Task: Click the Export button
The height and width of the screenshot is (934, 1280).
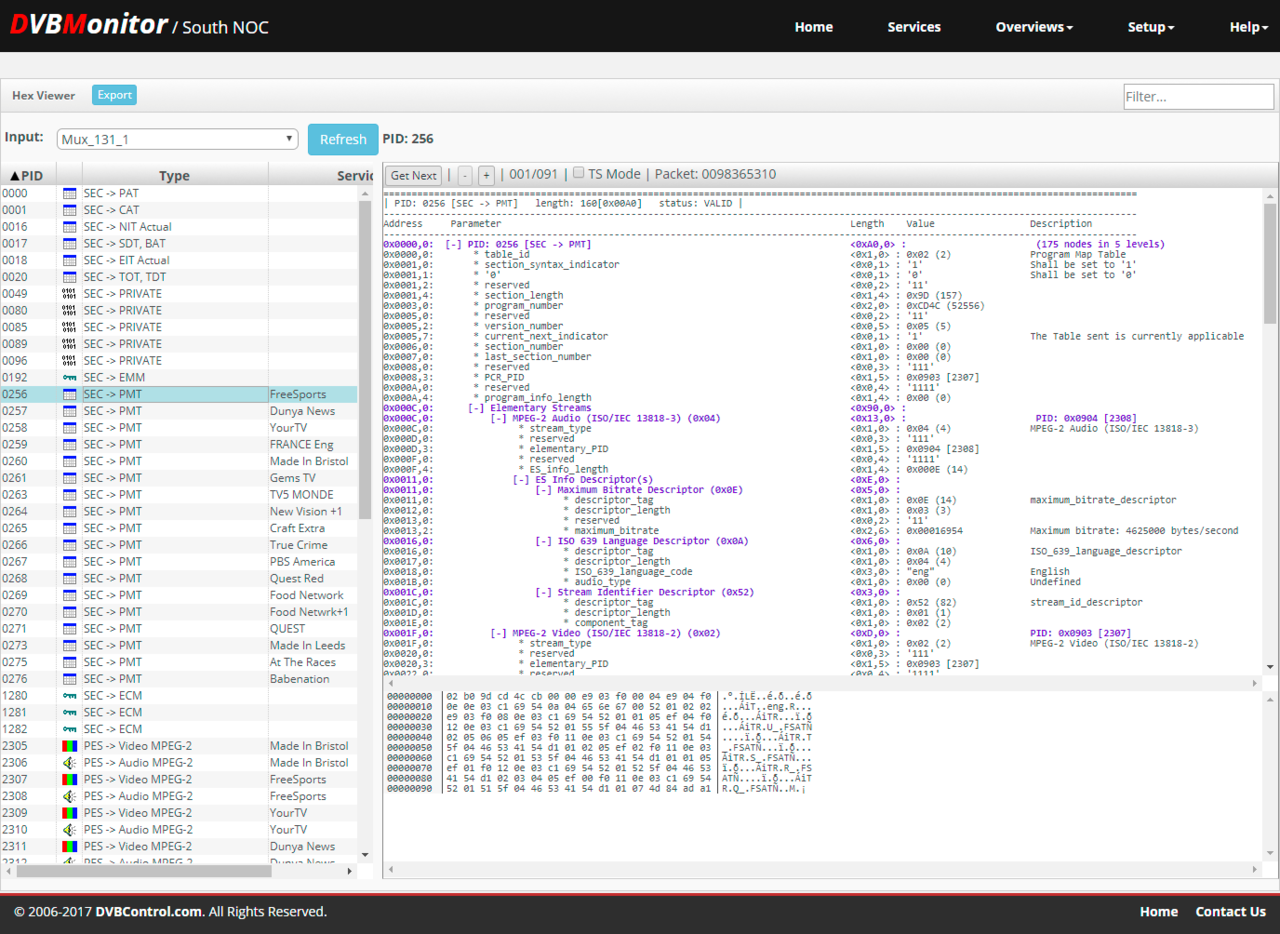Action: pyautogui.click(x=114, y=95)
